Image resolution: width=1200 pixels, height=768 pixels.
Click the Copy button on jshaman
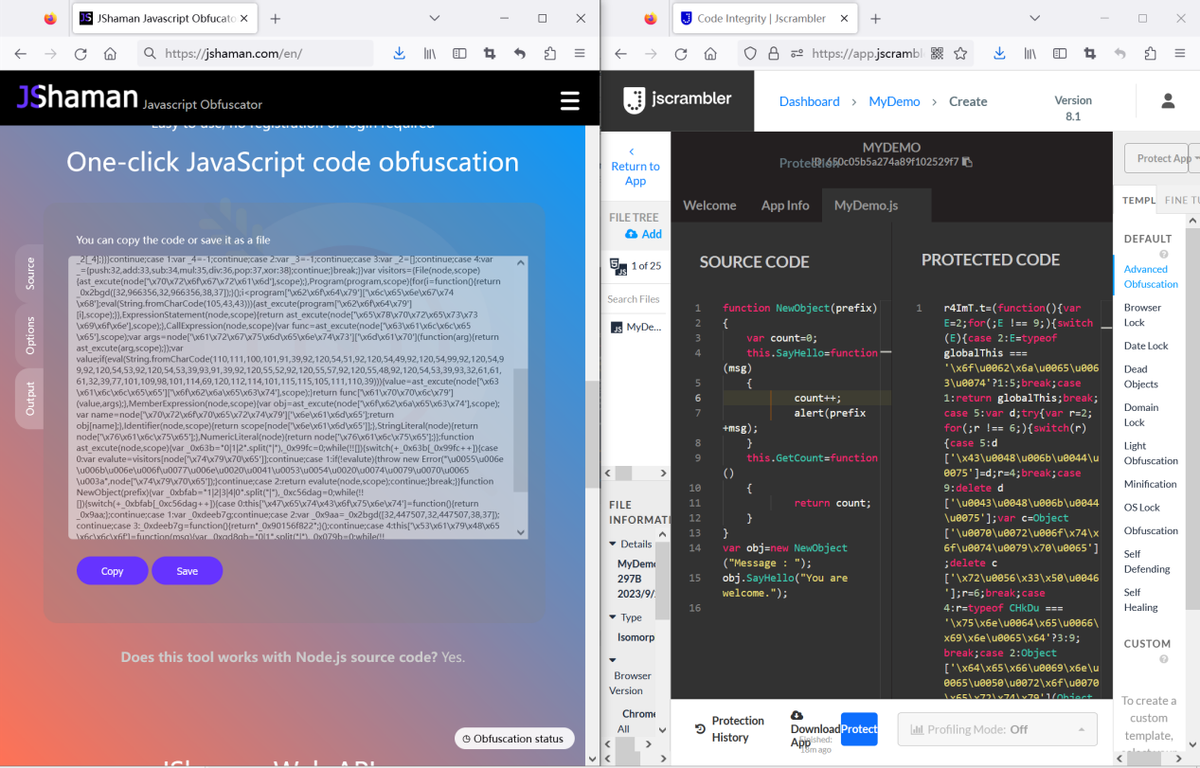(x=111, y=570)
